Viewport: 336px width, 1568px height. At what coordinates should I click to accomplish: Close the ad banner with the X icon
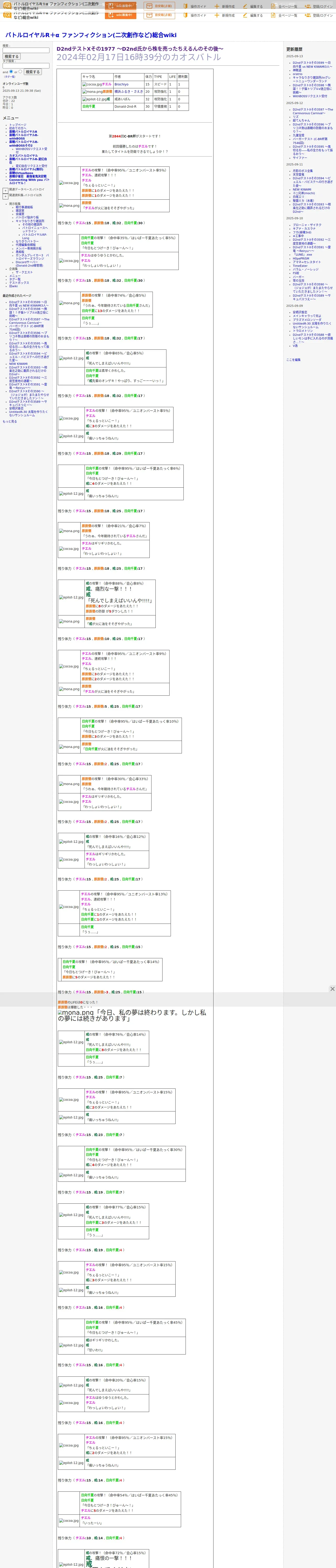pos(332,989)
